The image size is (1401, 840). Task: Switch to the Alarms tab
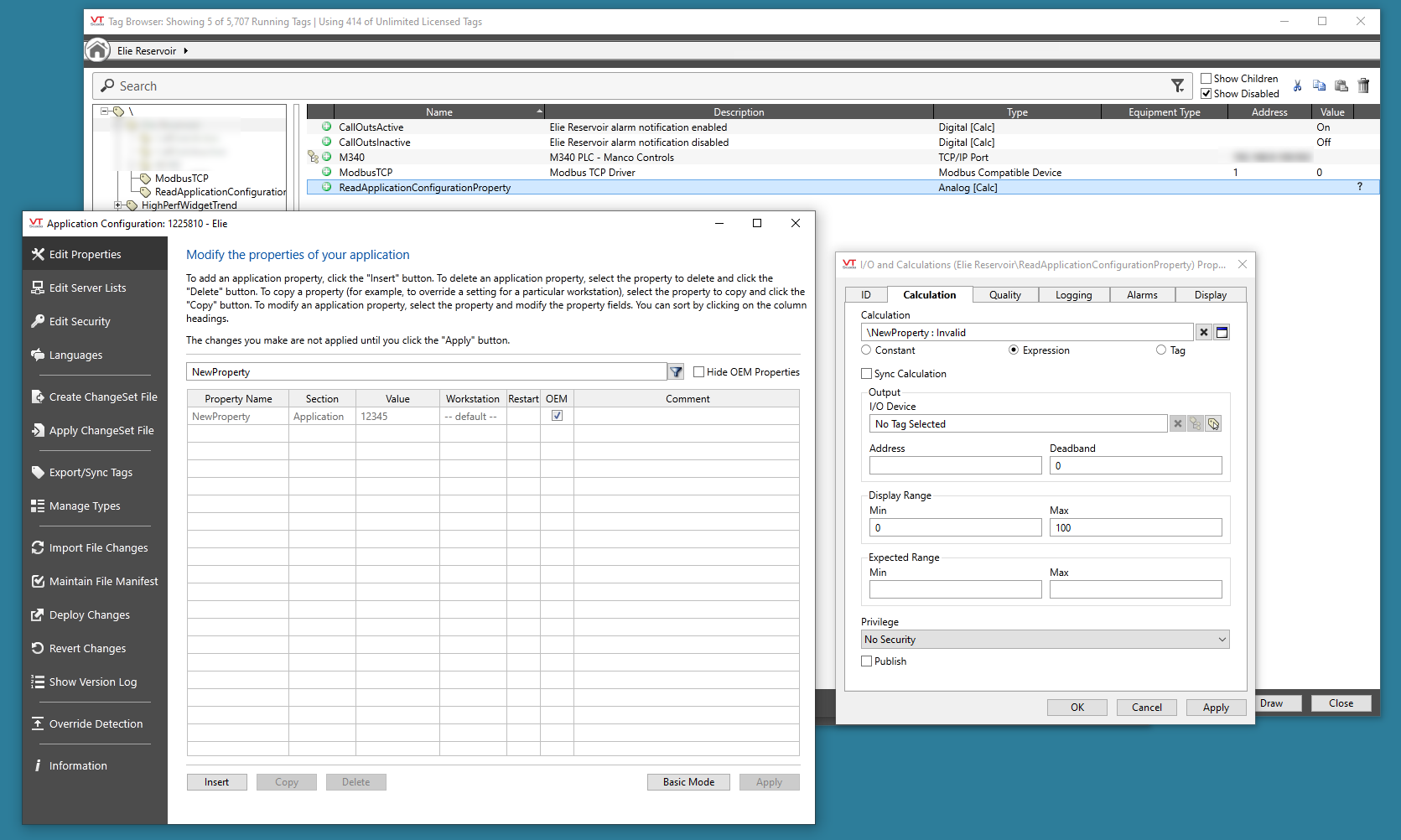tap(1141, 295)
